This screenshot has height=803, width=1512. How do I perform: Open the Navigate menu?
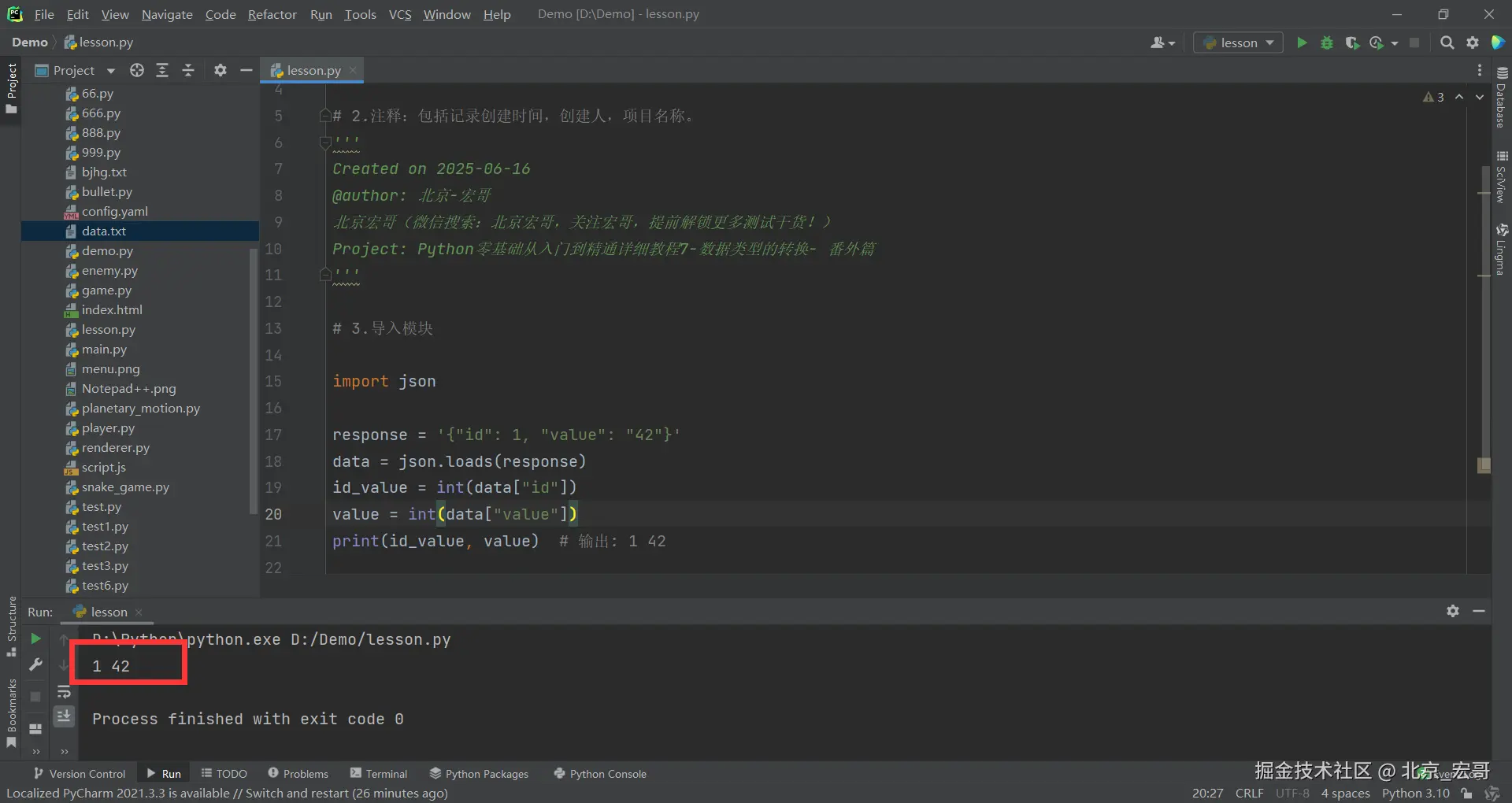click(167, 14)
